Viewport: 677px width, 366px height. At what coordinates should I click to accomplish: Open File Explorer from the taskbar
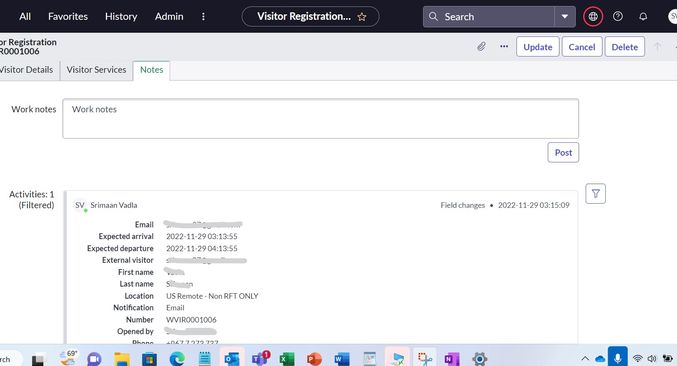[x=122, y=359]
